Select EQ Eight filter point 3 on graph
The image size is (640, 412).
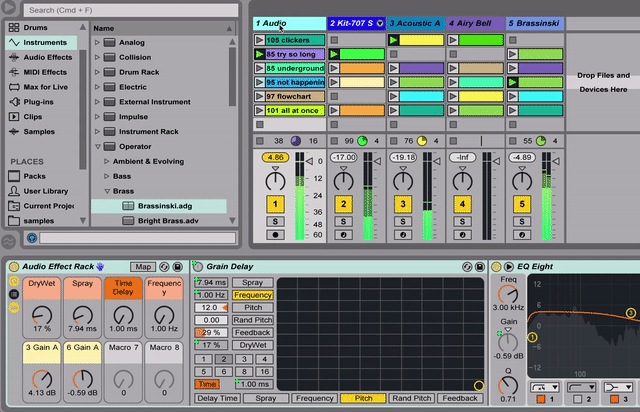[631, 313]
